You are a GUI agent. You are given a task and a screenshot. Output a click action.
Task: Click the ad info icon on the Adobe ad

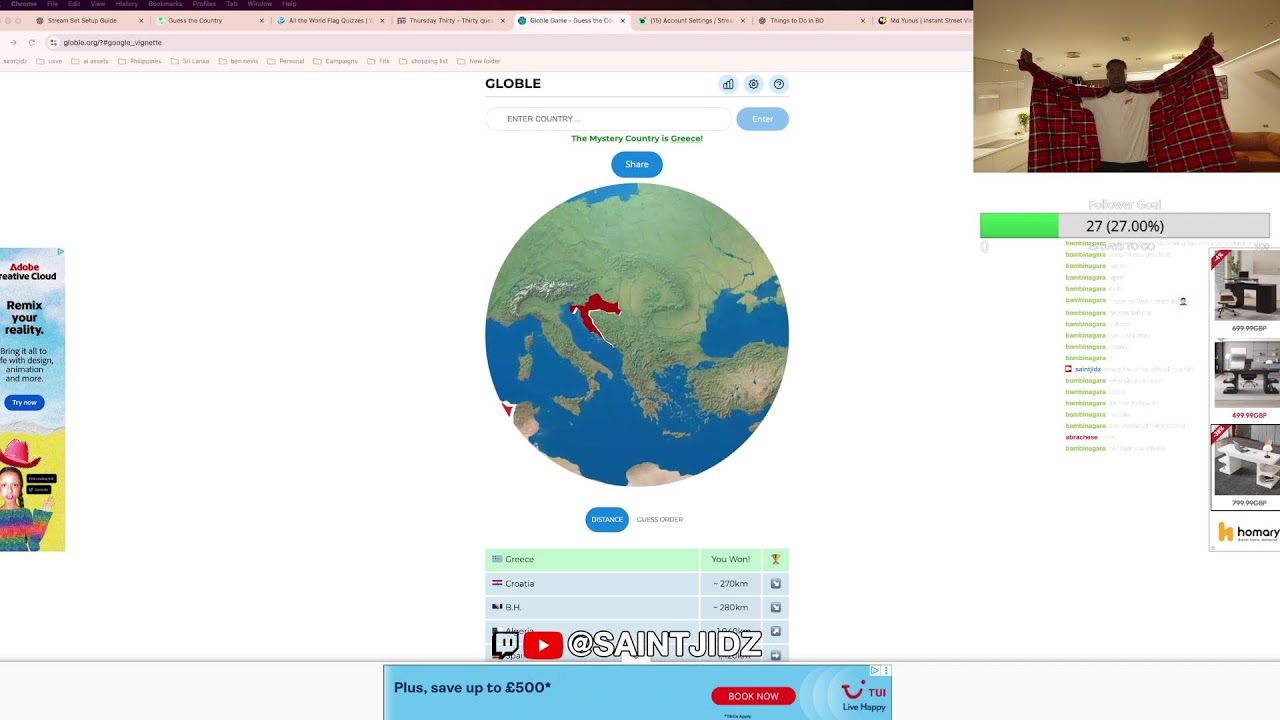coord(60,252)
